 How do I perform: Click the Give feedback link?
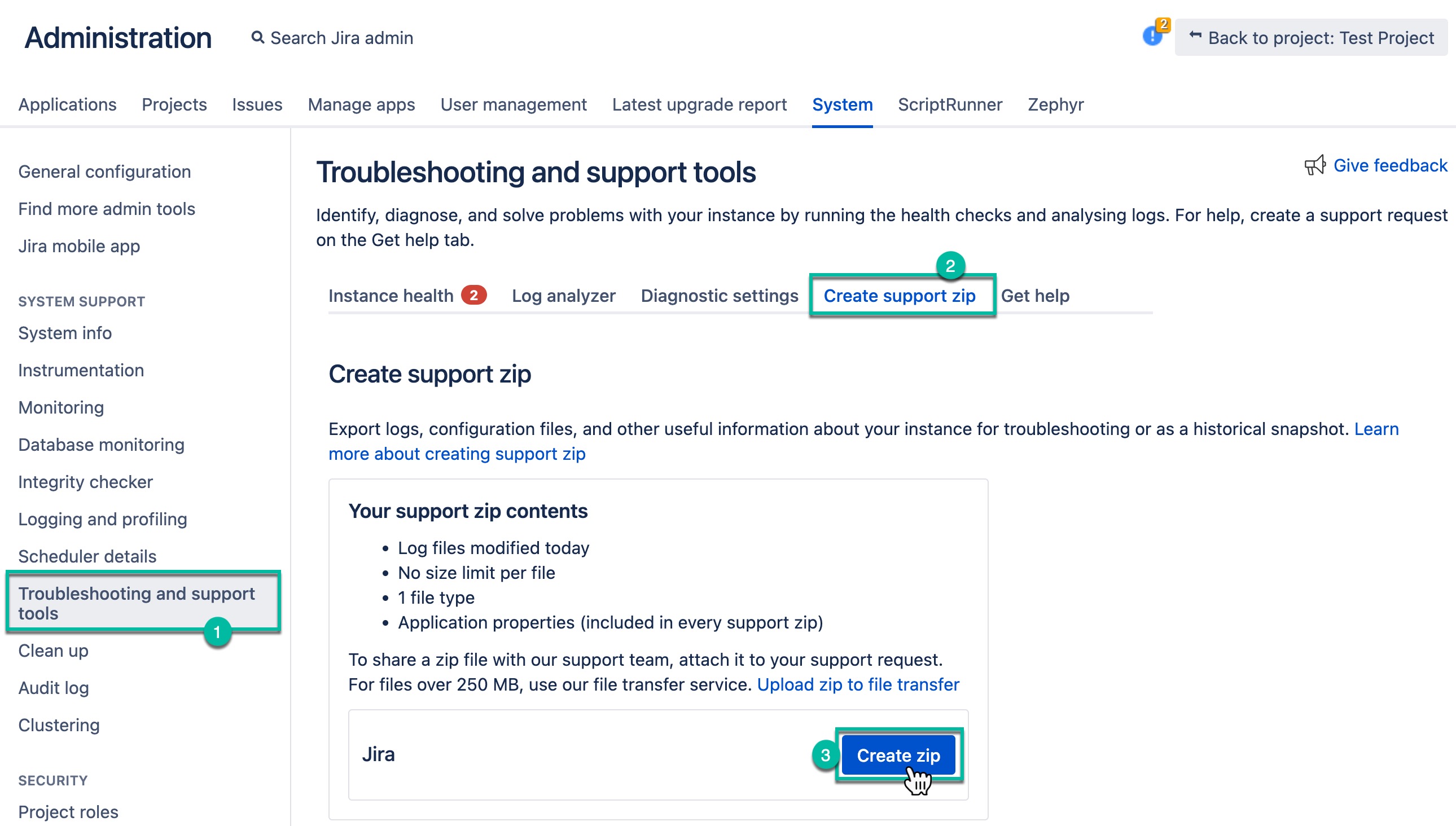click(1389, 165)
